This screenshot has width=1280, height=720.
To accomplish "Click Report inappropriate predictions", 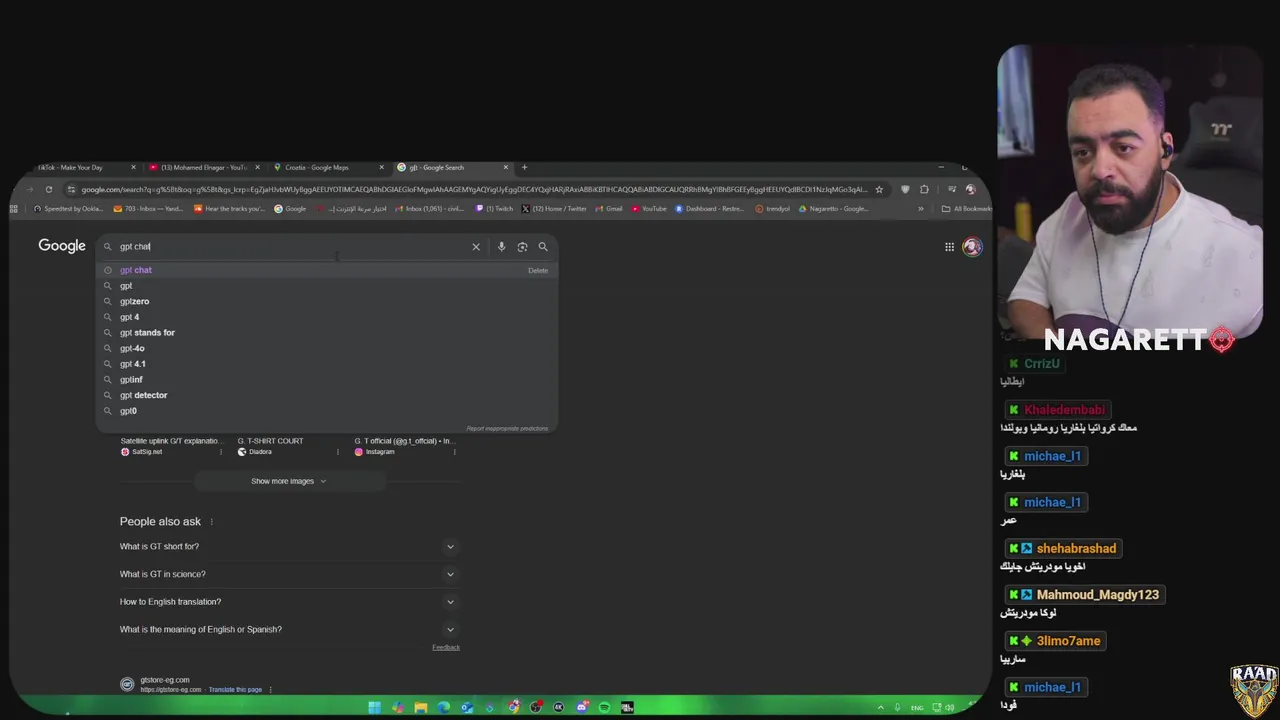I will (507, 428).
